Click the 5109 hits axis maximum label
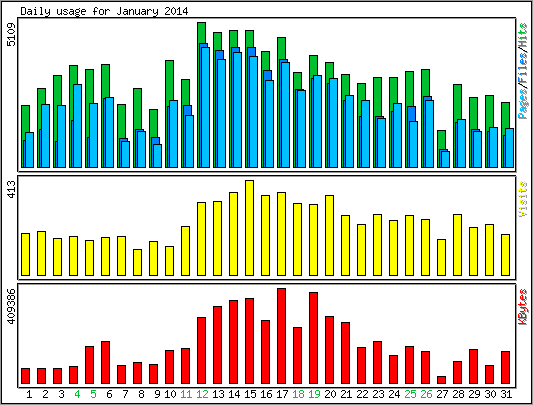 (x=11, y=34)
